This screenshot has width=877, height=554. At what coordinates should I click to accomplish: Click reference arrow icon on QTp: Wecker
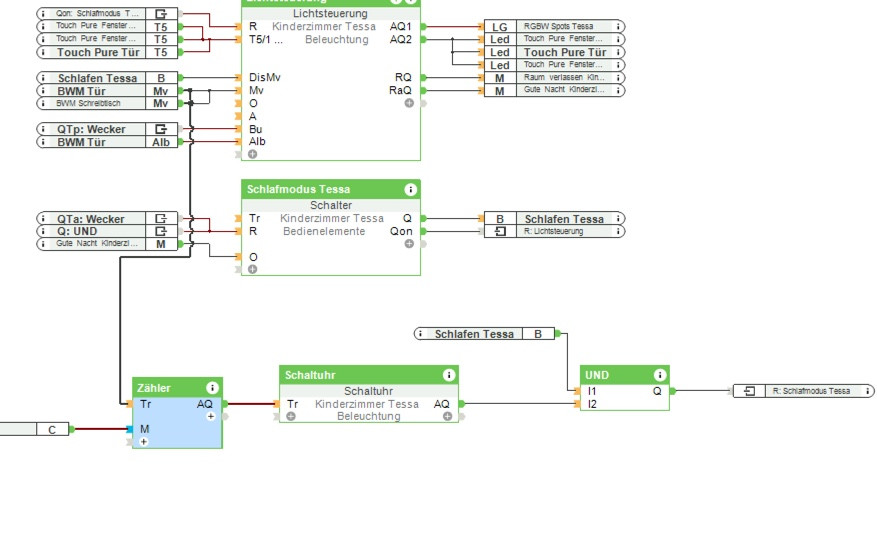(161, 129)
